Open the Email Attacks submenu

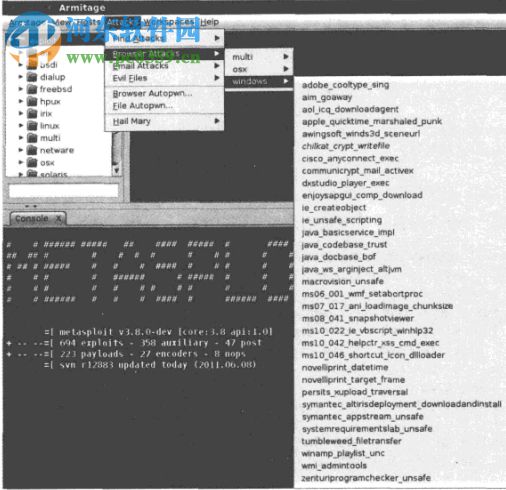164,66
